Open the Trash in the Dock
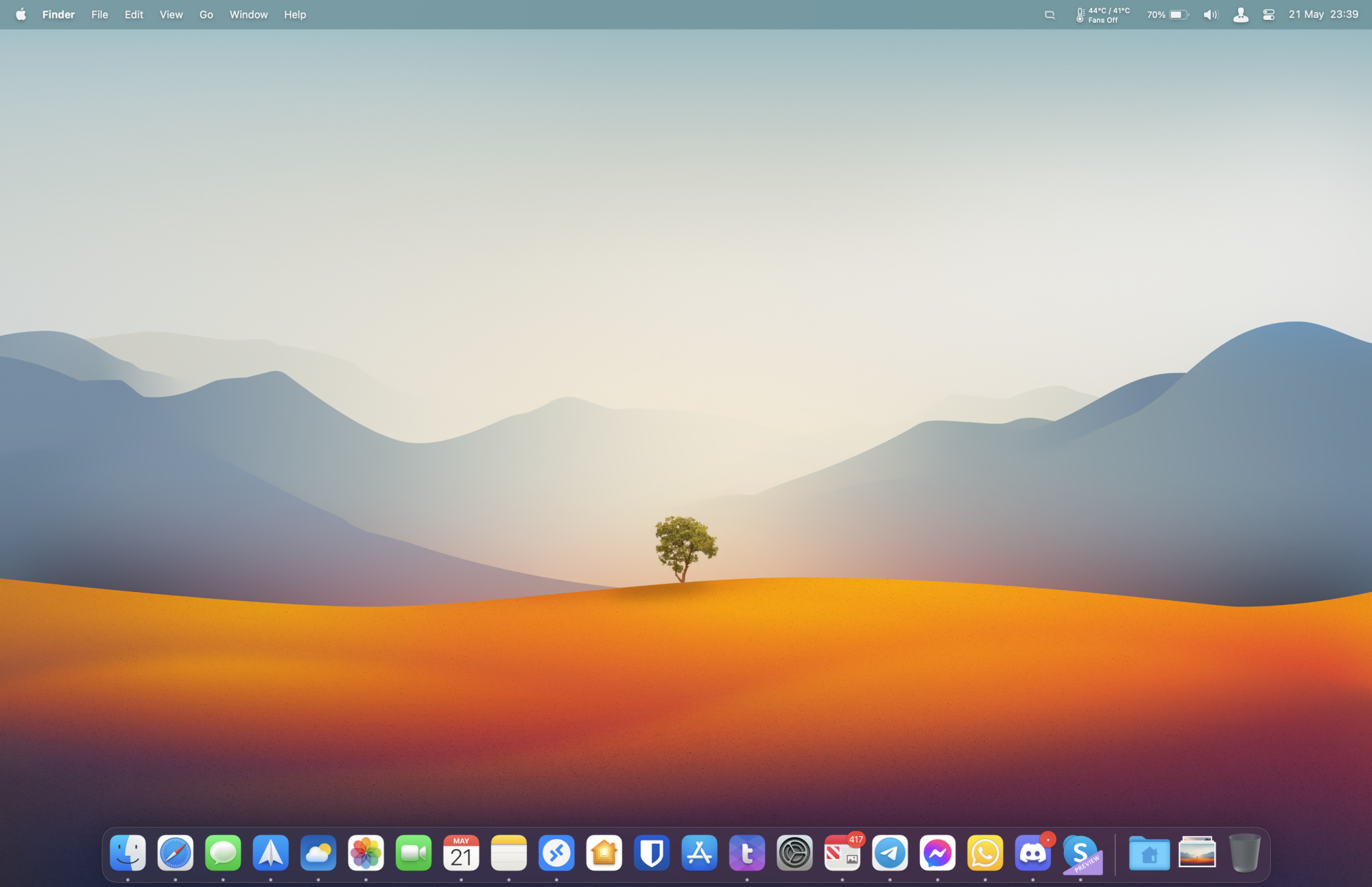 click(x=1244, y=853)
